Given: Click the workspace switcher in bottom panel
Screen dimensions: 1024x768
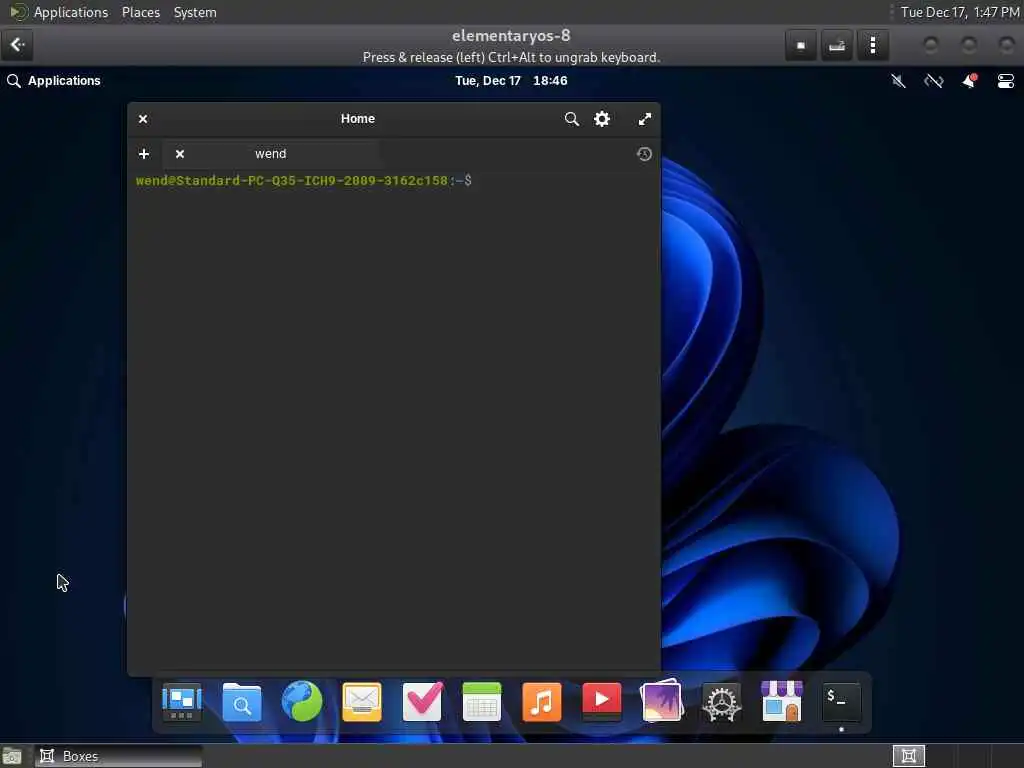Looking at the screenshot, I should coord(908,756).
